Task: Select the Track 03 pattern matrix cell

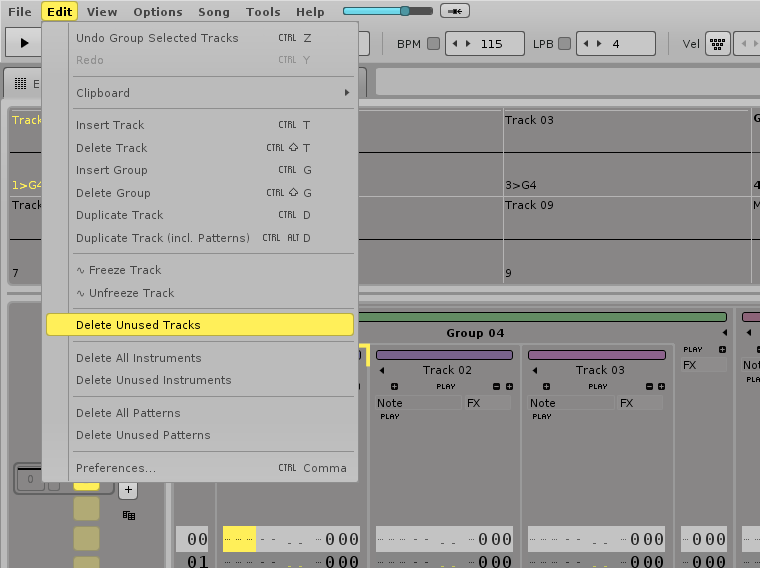Action: point(627,131)
